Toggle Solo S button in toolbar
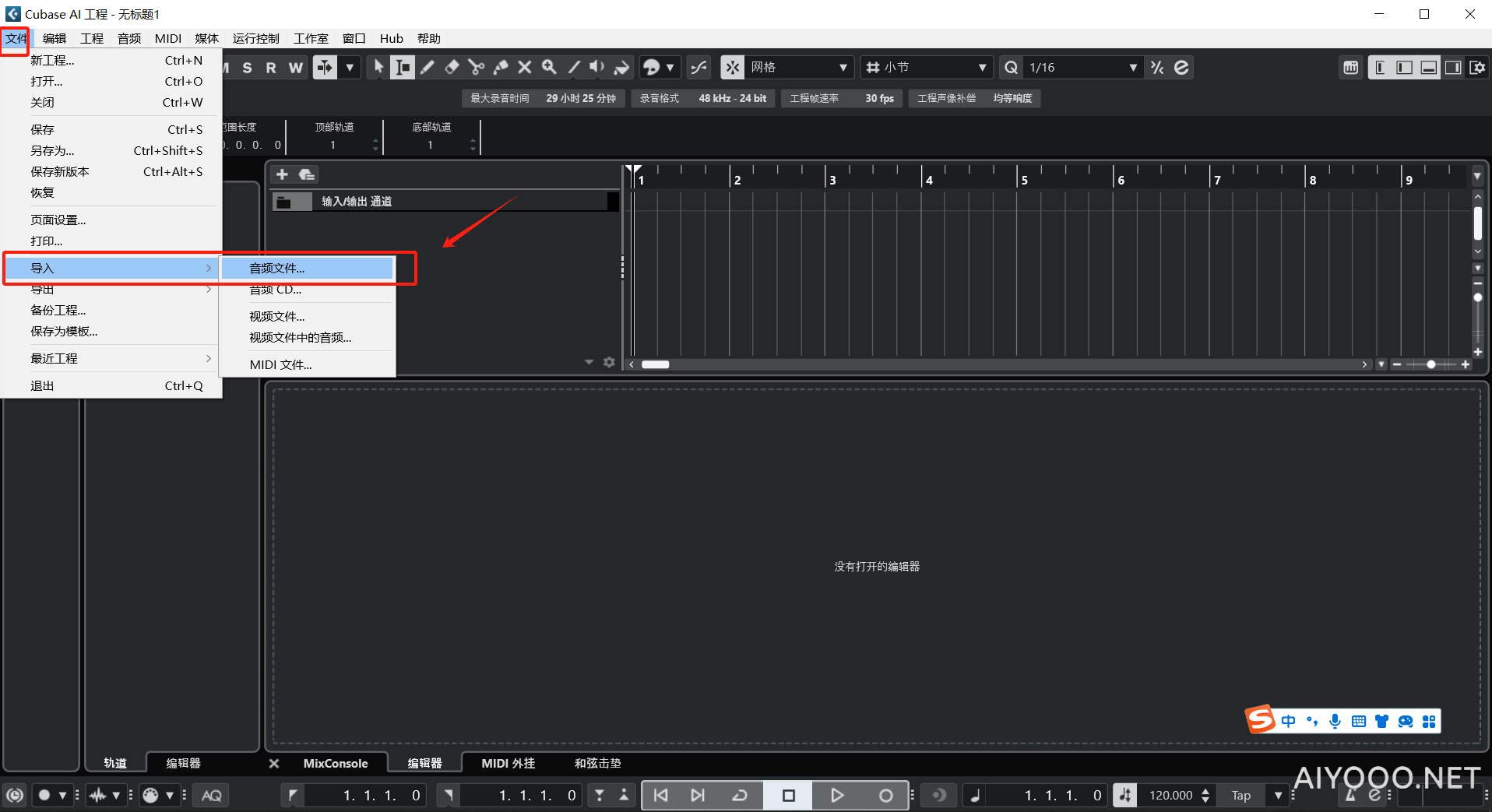1492x812 pixels. (x=247, y=68)
